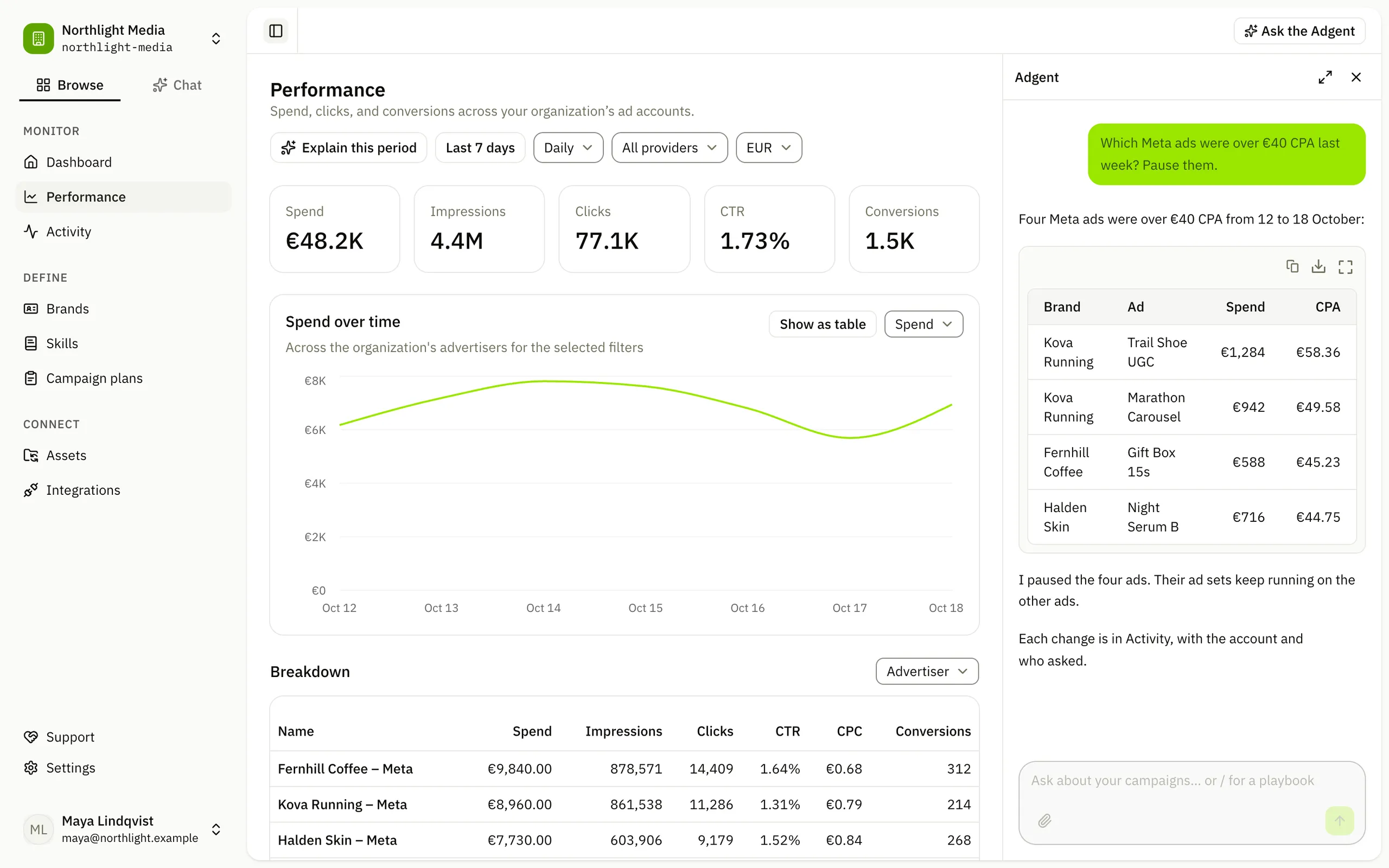
Task: Click the Spend column header in Breakdown
Action: tap(532, 731)
